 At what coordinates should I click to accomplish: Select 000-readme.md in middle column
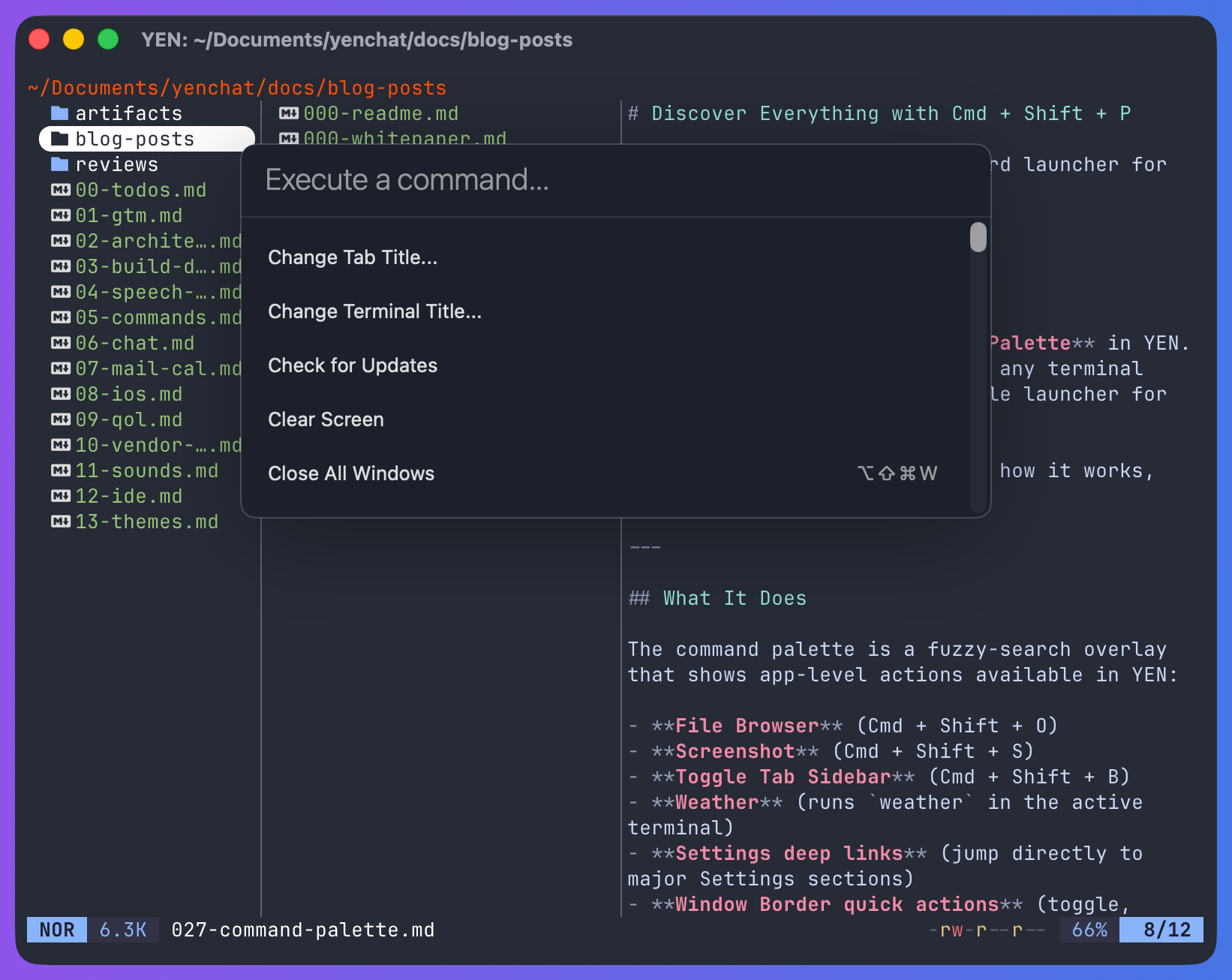(381, 113)
